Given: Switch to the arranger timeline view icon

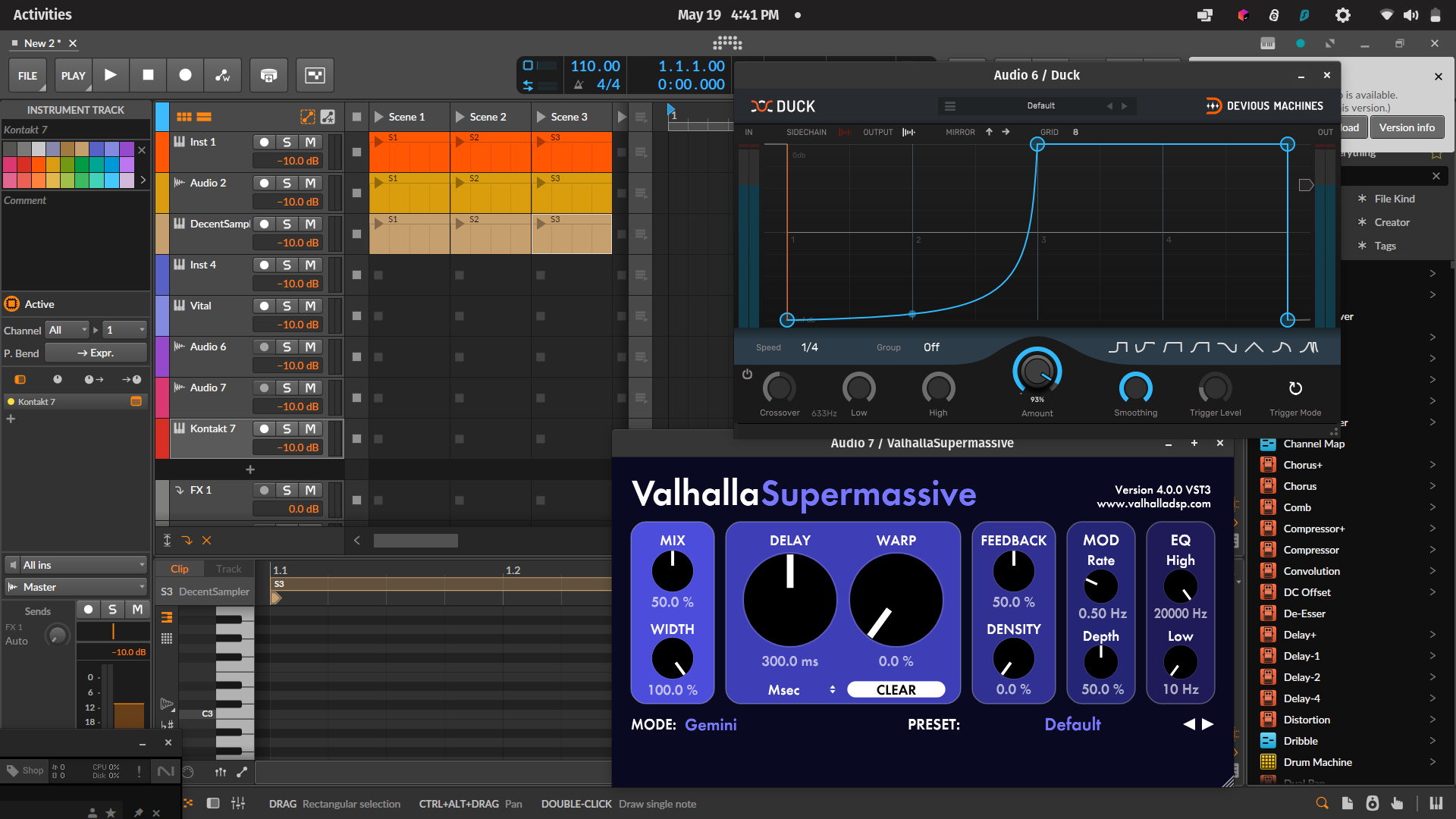Looking at the screenshot, I should [x=204, y=117].
